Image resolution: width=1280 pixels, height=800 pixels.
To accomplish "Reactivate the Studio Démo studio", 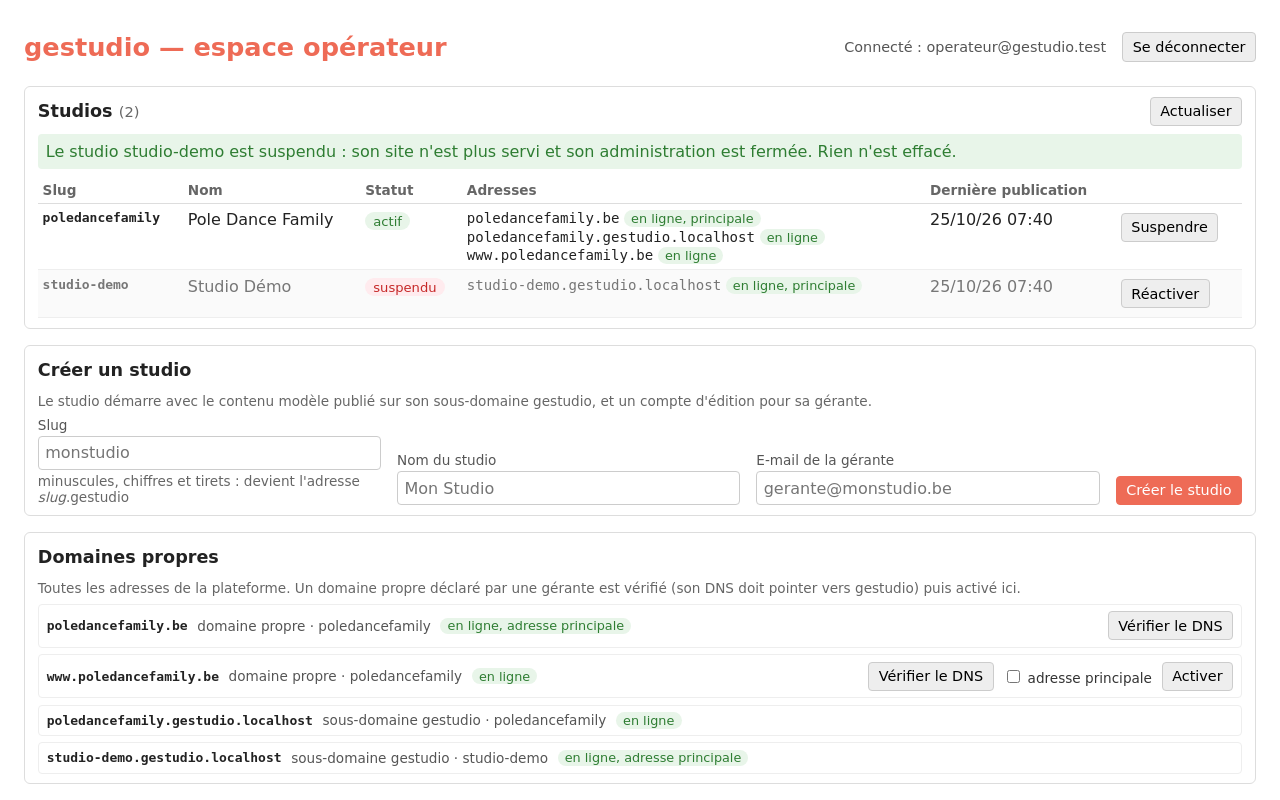I will click(x=1165, y=293).
